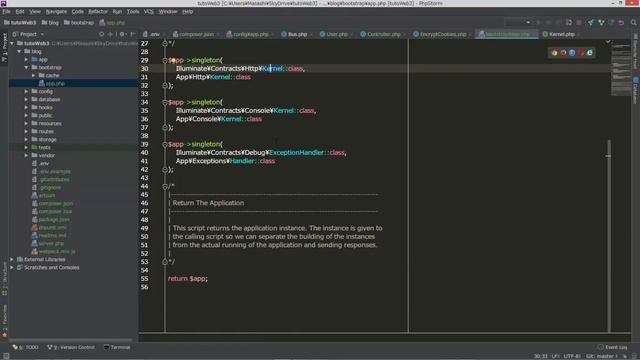Expand the vendor folder

click(x=27, y=156)
